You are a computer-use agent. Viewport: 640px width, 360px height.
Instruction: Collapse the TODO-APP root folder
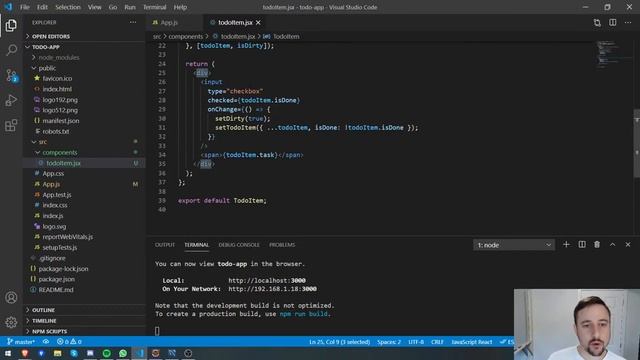point(46,47)
